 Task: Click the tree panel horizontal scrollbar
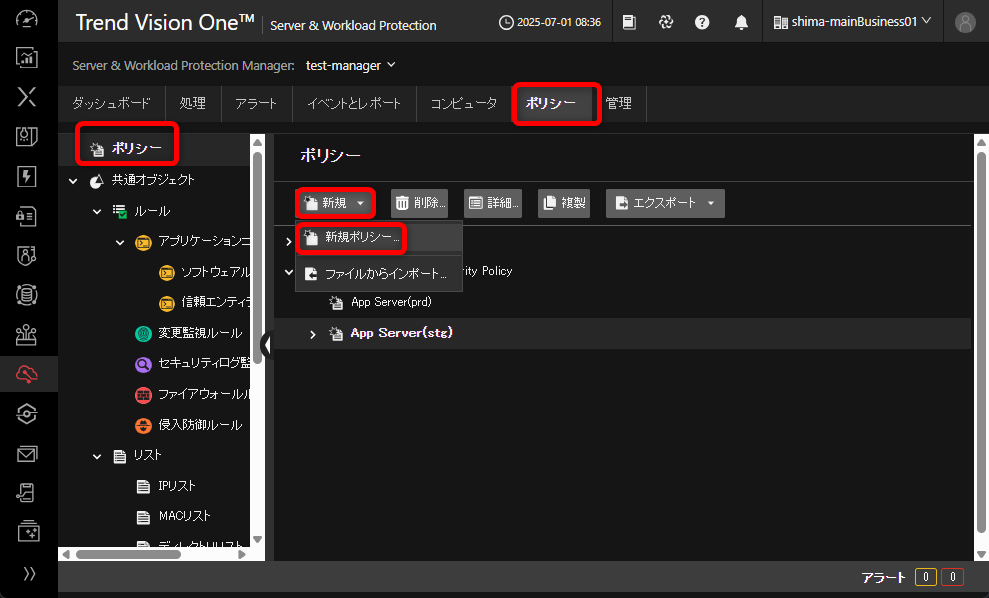coord(128,554)
